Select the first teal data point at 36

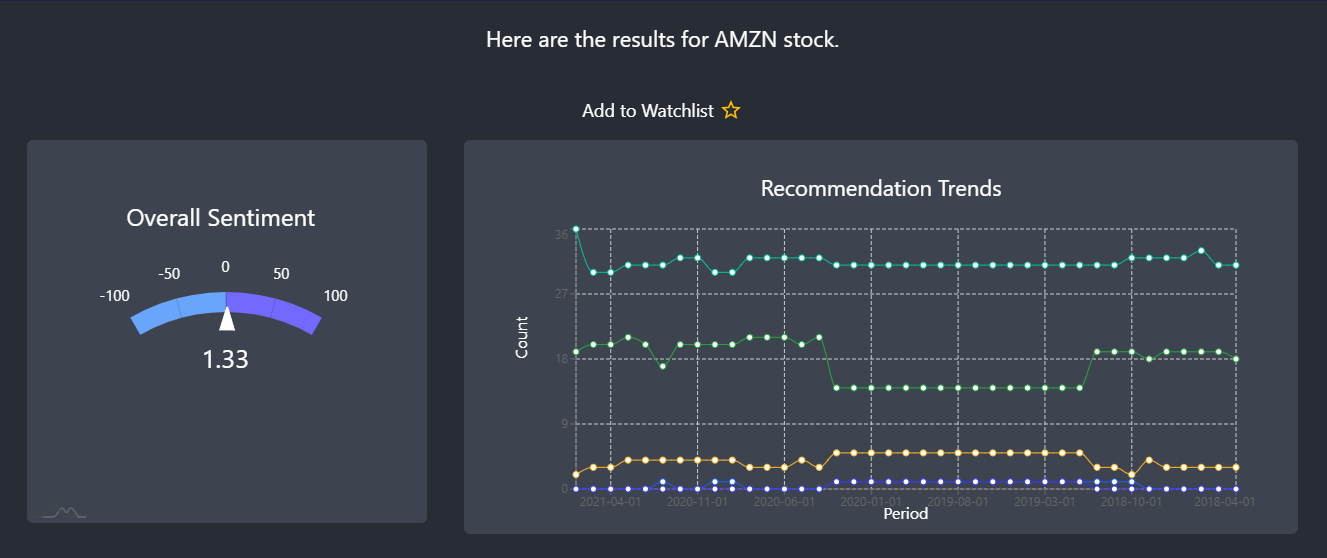(x=576, y=229)
